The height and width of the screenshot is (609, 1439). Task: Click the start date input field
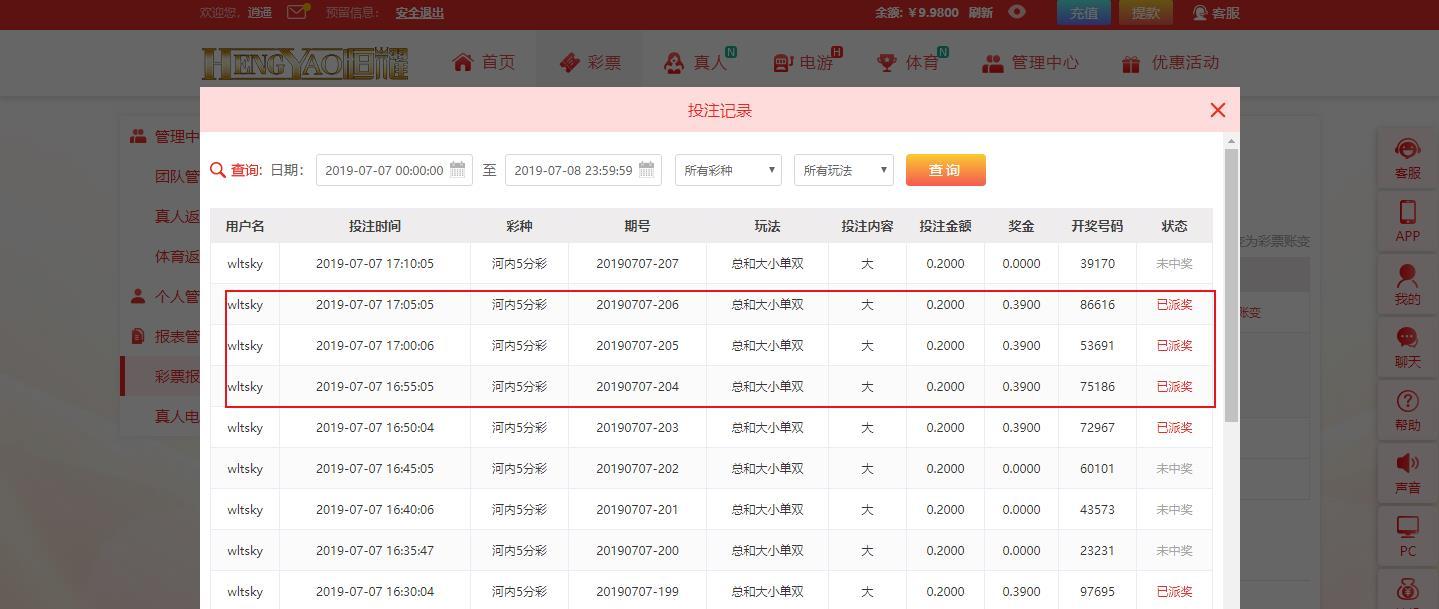392,170
